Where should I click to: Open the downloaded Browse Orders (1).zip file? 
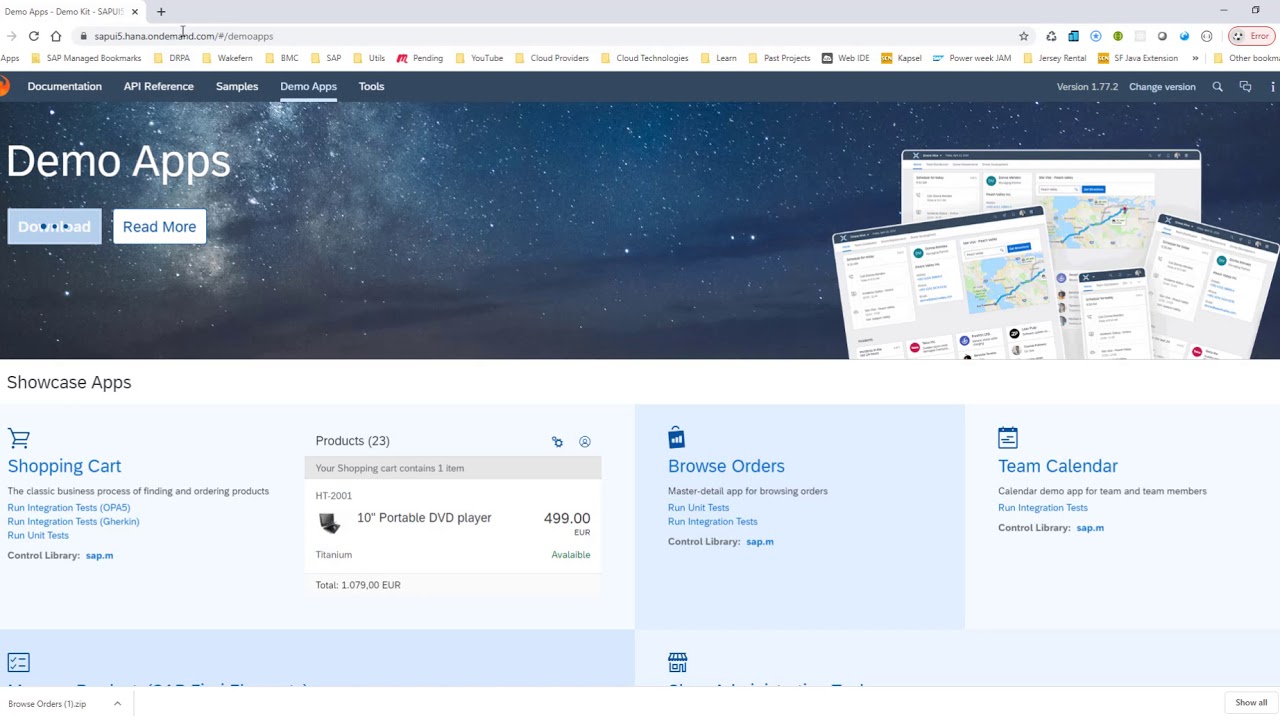pyautogui.click(x=47, y=704)
